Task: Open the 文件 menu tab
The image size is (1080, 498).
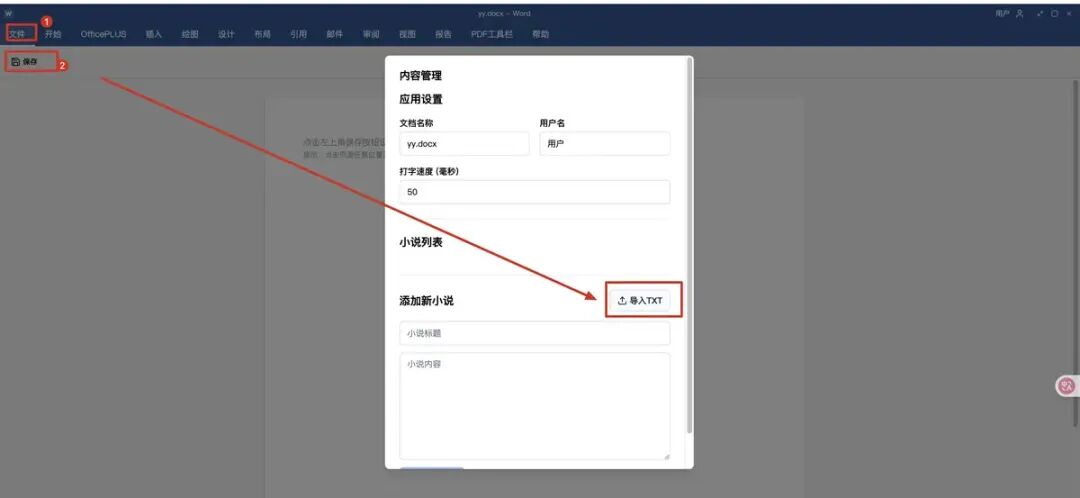Action: [x=17, y=34]
